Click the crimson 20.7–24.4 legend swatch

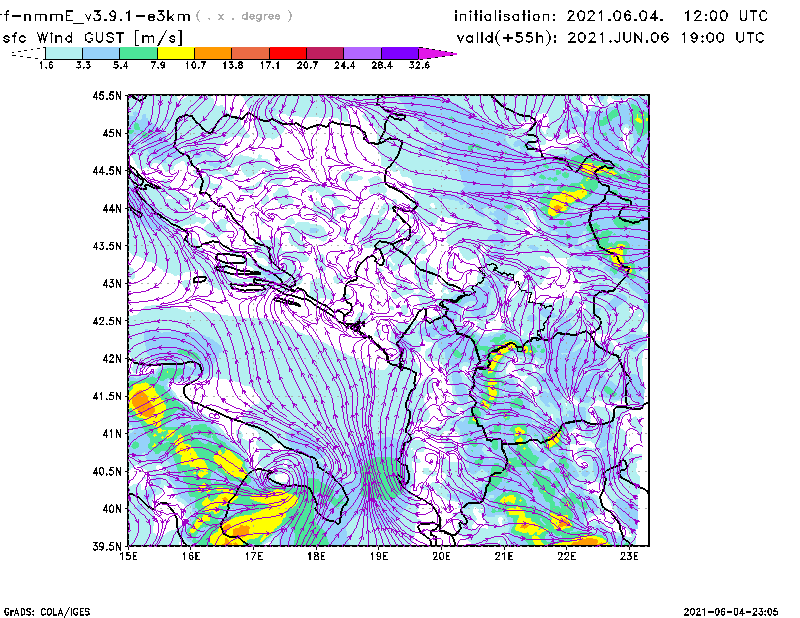pos(325,53)
